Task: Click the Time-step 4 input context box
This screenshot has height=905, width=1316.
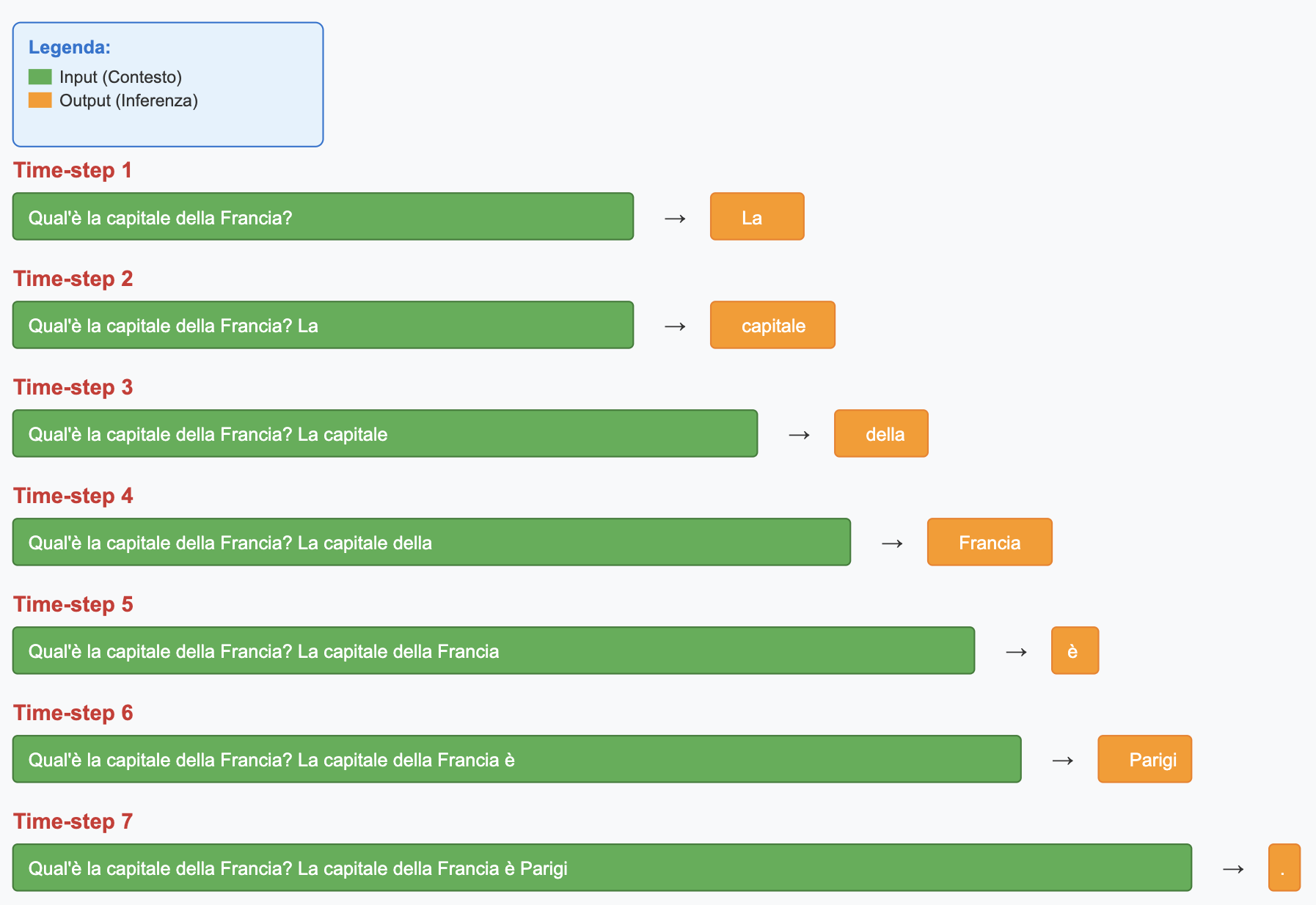Action: (431, 543)
